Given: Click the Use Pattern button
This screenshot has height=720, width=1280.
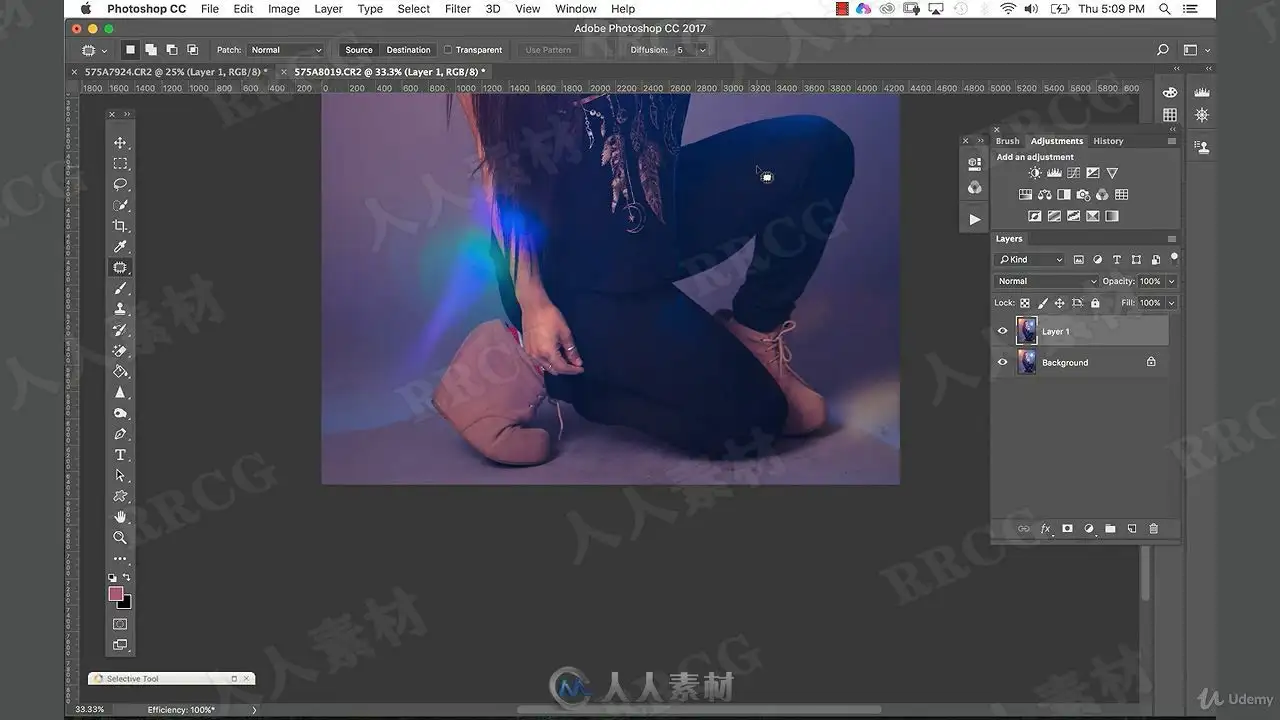Looking at the screenshot, I should coord(547,50).
